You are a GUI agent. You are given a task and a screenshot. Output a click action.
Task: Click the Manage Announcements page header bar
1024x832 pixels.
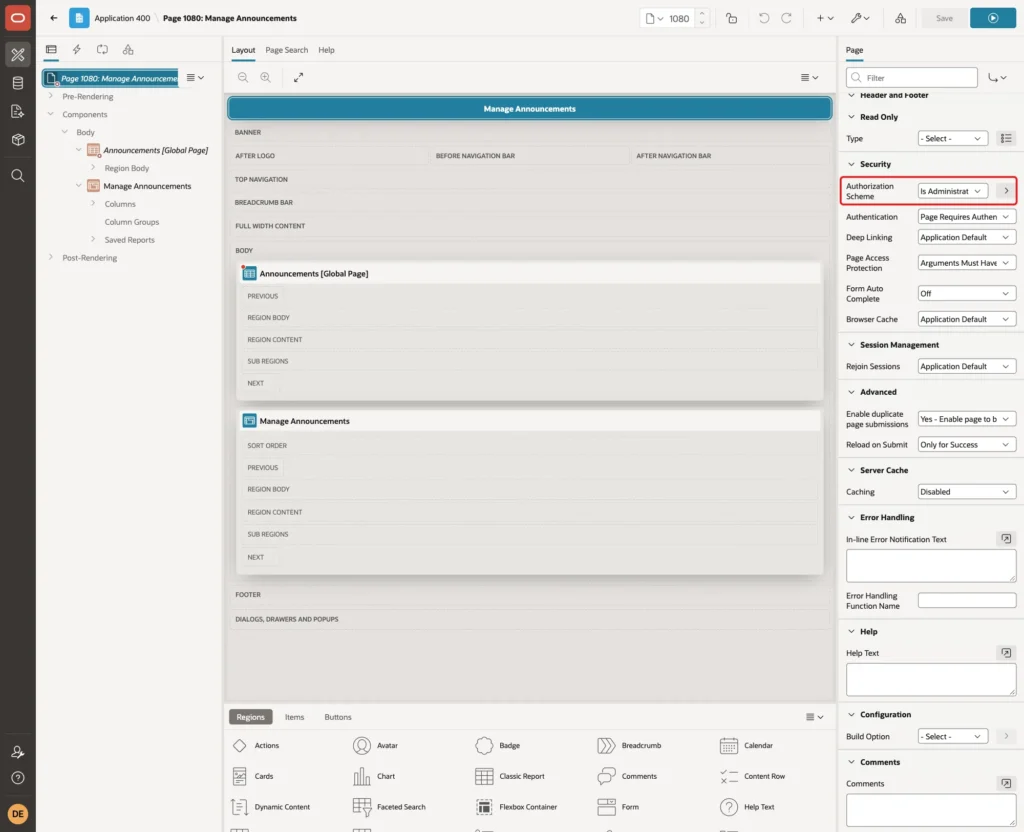[x=530, y=108]
